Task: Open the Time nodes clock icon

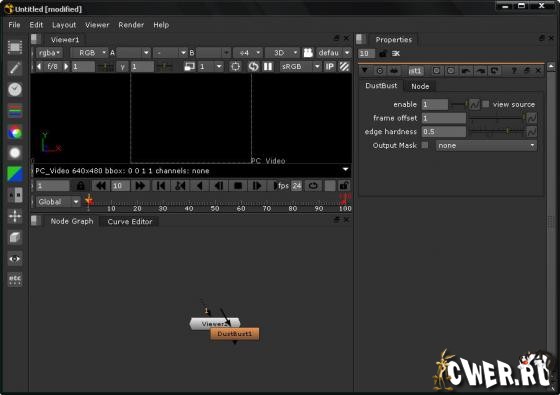Action: [15, 89]
